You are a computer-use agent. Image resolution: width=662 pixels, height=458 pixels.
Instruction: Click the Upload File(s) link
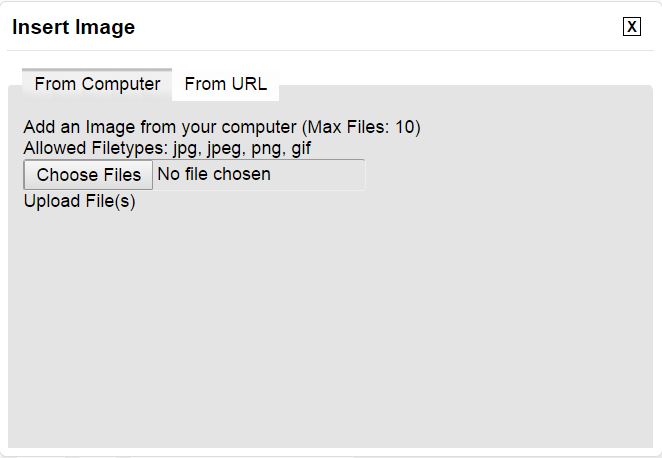(79, 201)
